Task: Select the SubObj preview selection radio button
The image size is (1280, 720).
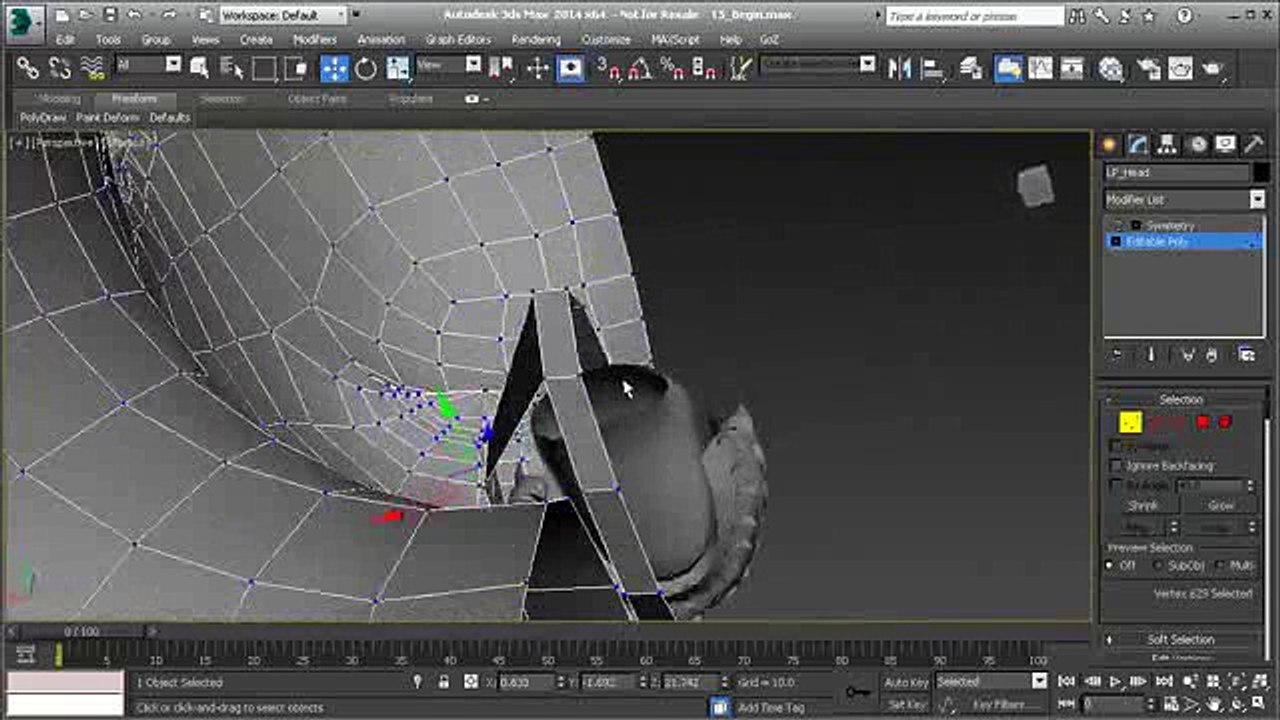Action: click(x=1159, y=566)
